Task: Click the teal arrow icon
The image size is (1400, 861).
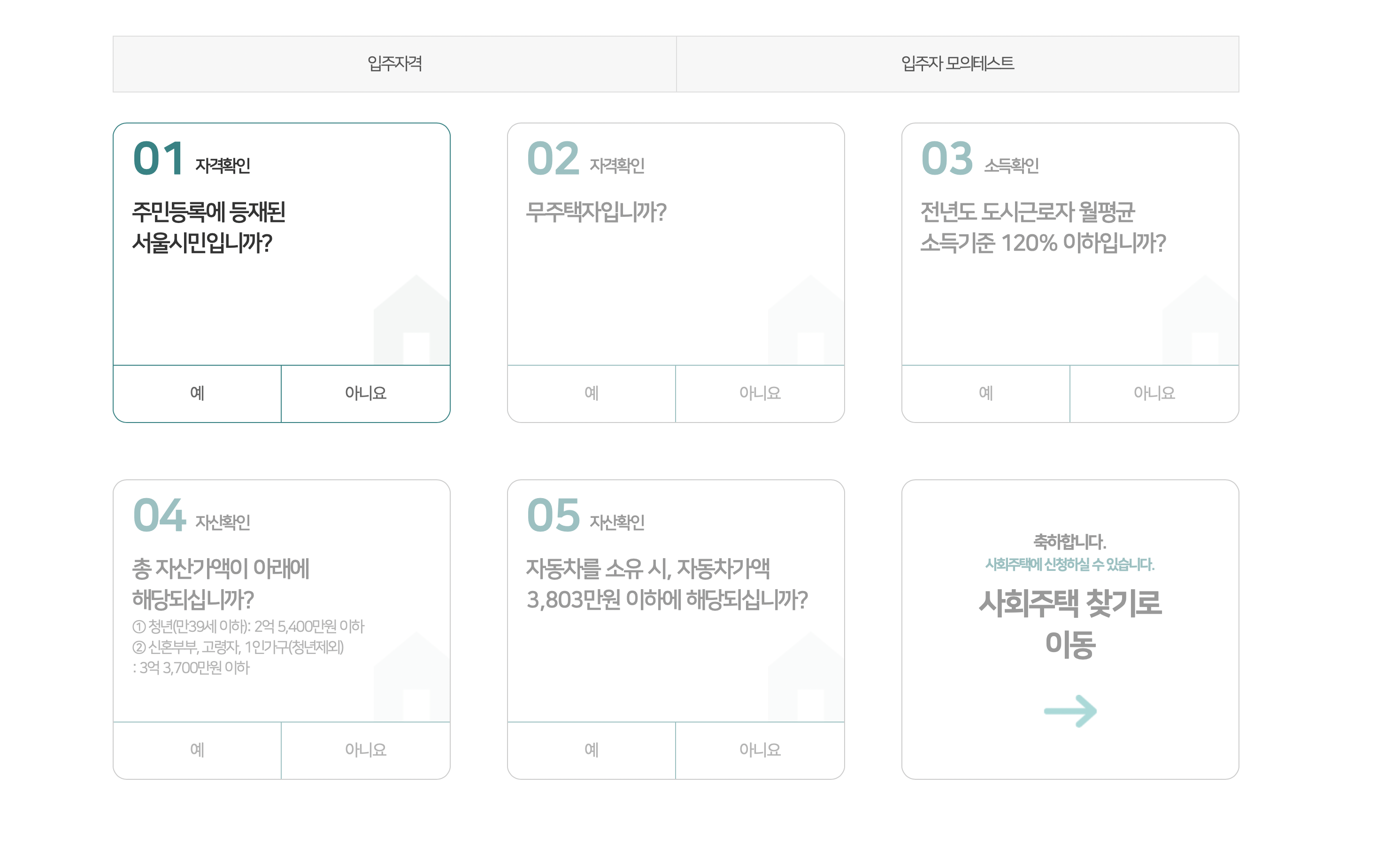Action: point(1070,711)
